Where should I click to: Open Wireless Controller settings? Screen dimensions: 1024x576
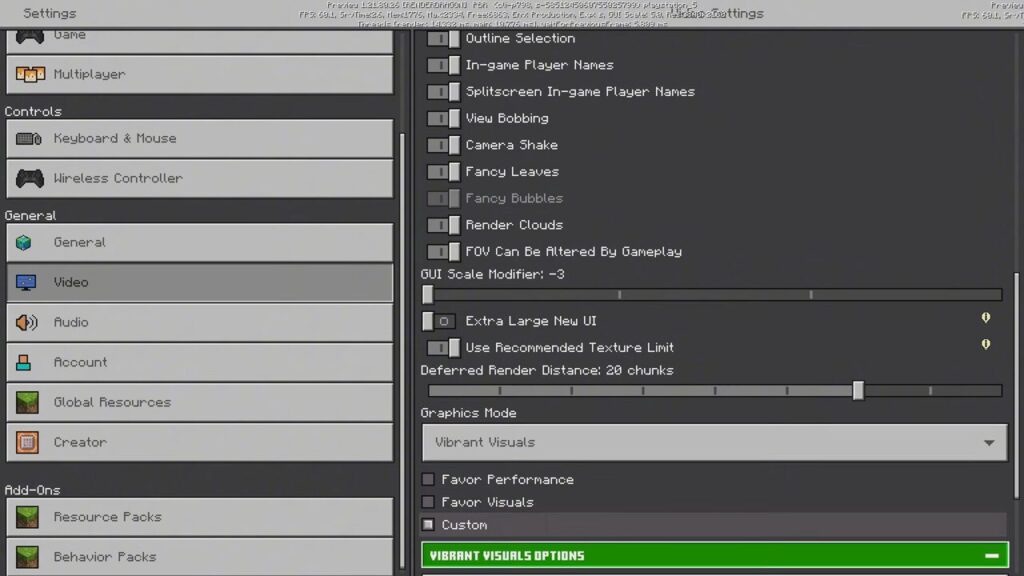point(200,178)
